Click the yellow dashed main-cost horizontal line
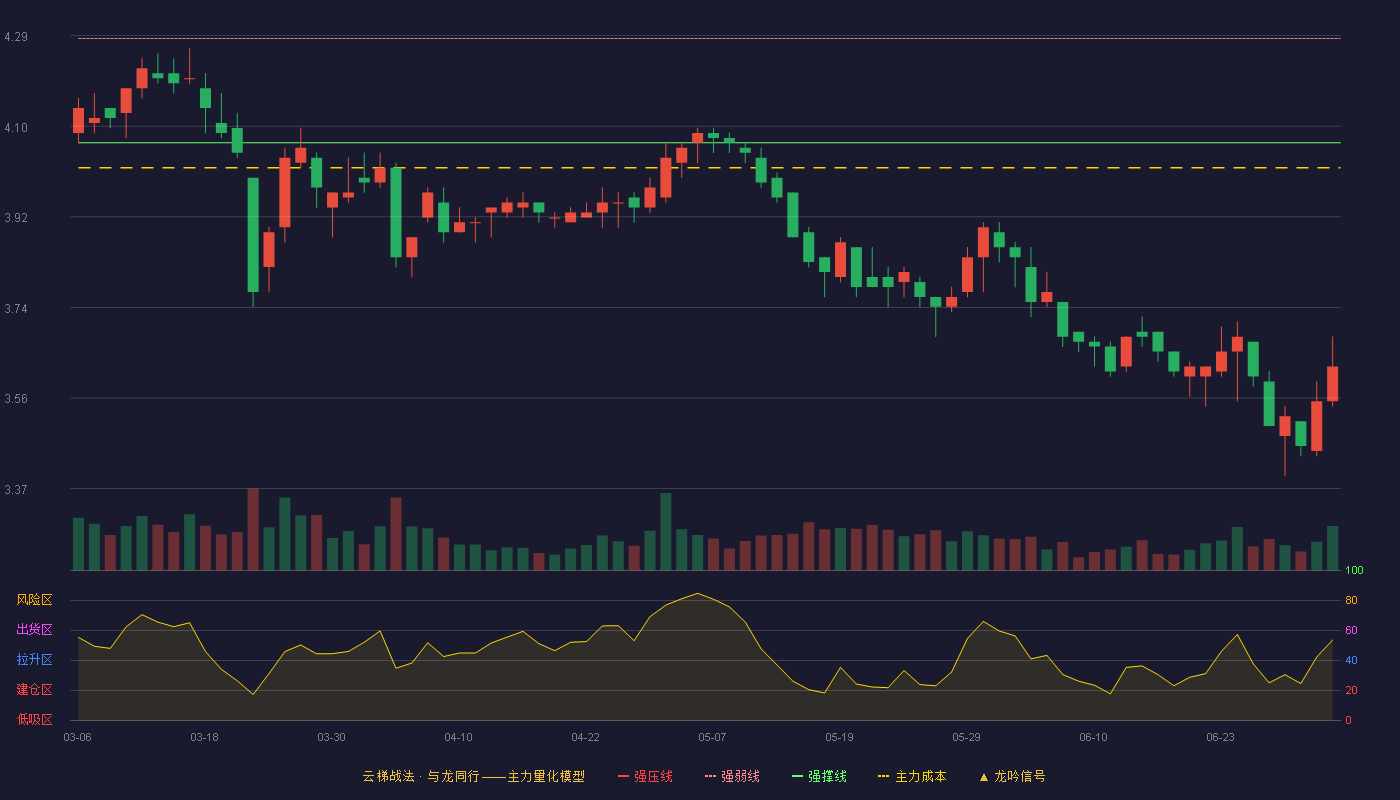Image resolution: width=1400 pixels, height=800 pixels. 709,168
